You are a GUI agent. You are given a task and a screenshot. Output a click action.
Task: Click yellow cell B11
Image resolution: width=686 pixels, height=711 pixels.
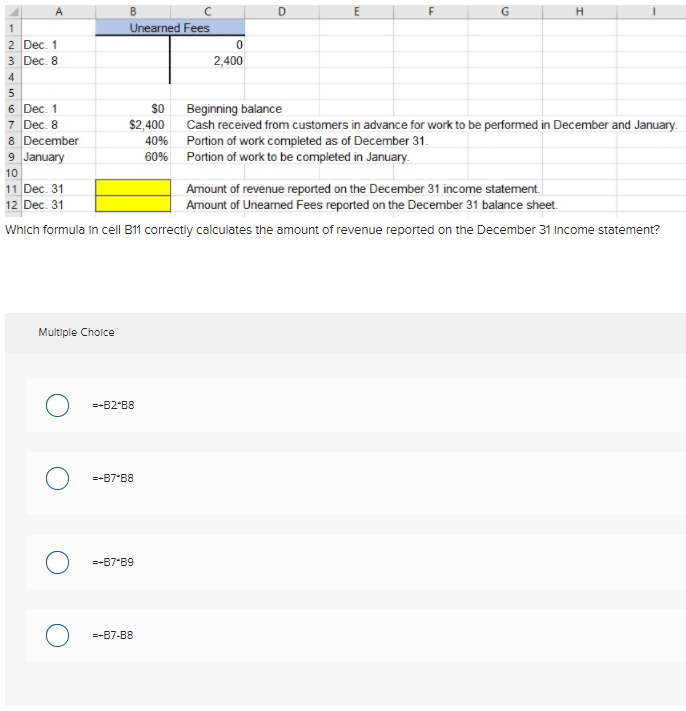(133, 188)
